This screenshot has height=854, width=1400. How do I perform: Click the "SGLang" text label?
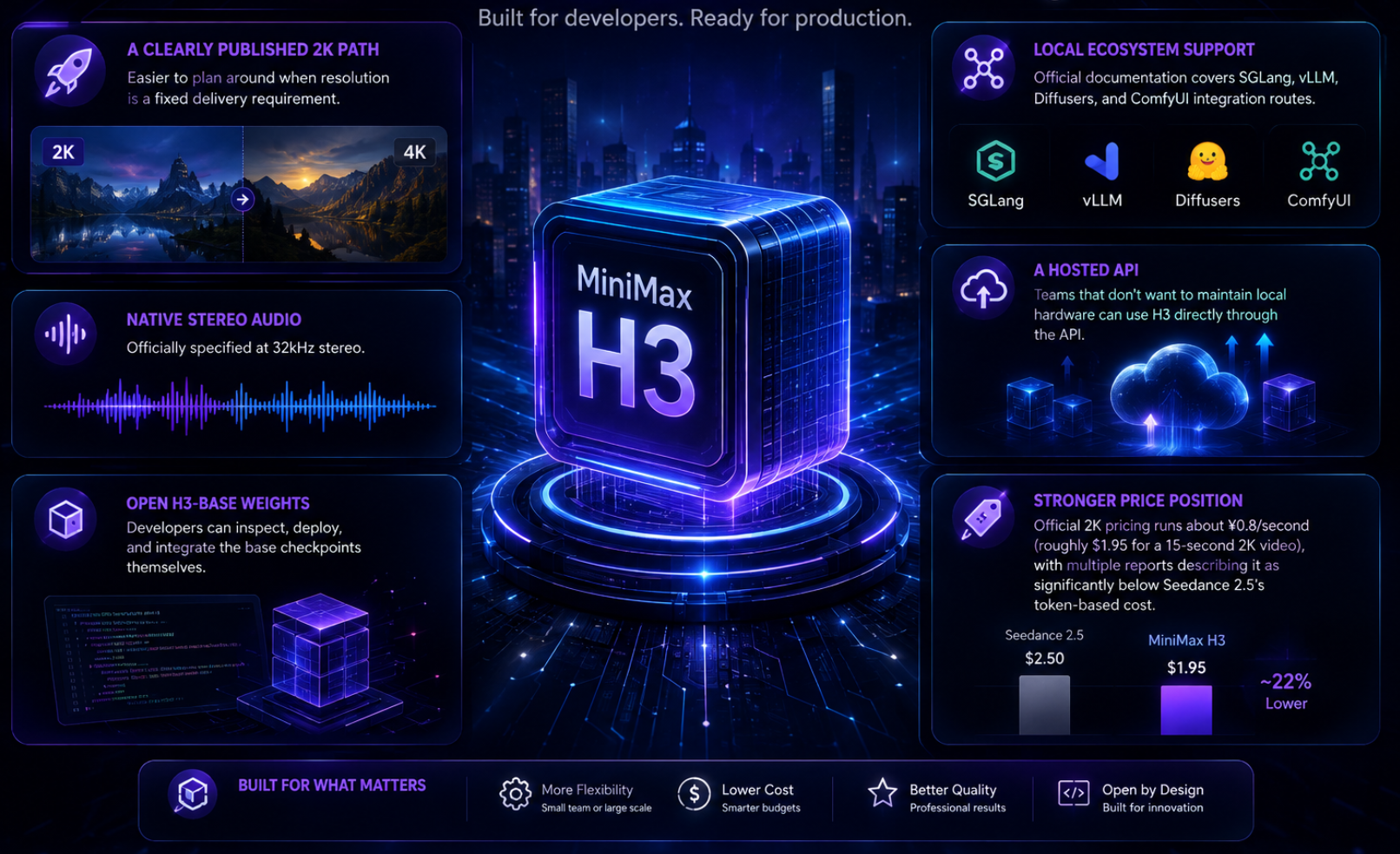click(995, 201)
